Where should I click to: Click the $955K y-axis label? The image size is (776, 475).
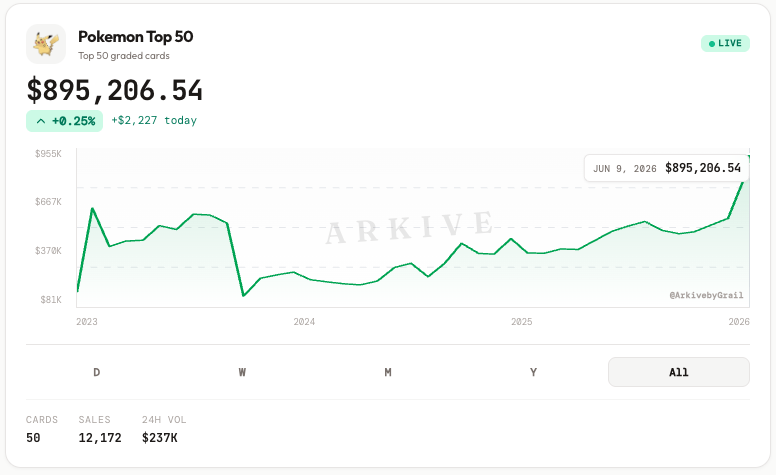pos(48,154)
